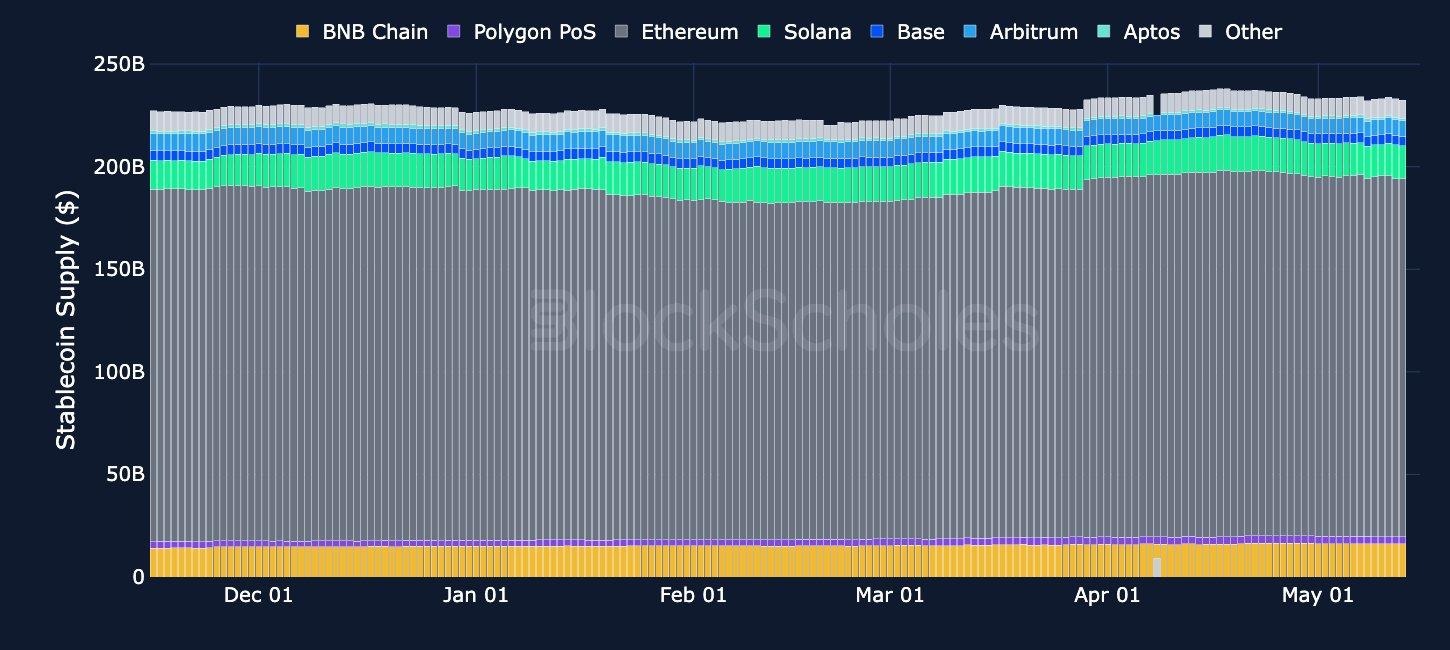Click the Stablecoin Supply ($) axis title
Screen dimensions: 1450x650
(x=65, y=322)
